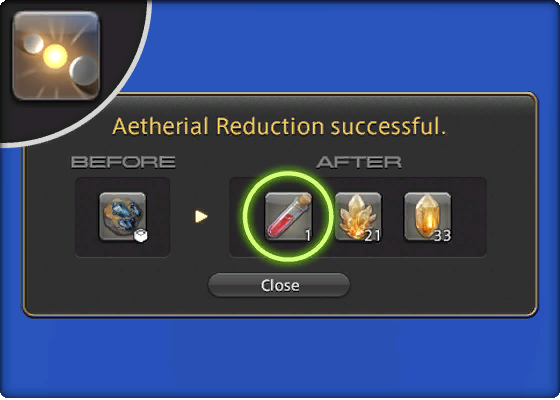
Task: Click the BEFORE section label
Action: pyautogui.click(x=123, y=162)
